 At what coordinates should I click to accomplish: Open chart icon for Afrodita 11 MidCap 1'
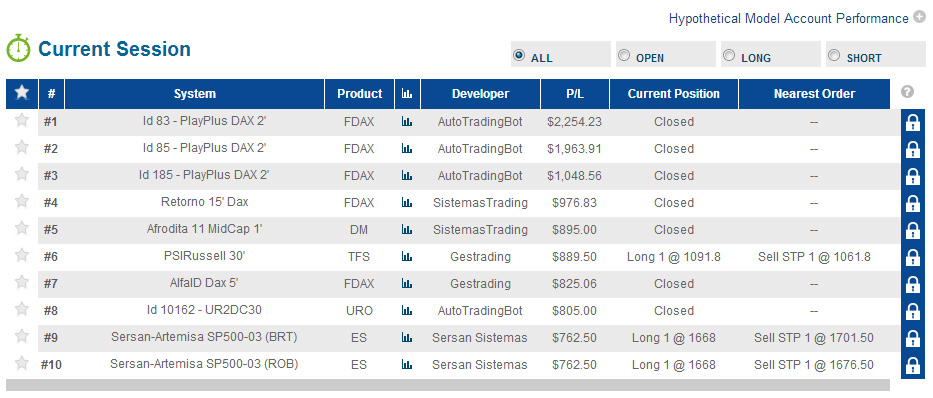coord(407,230)
